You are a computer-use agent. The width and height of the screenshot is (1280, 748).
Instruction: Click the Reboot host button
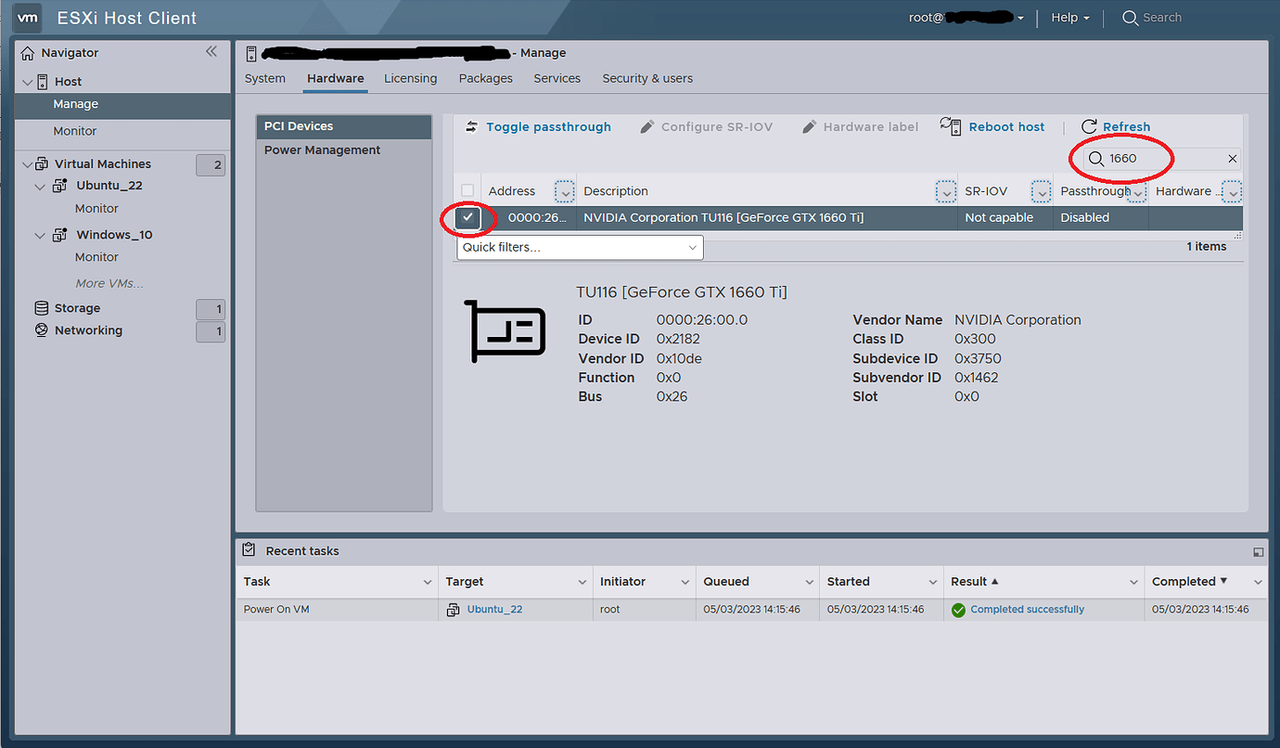(x=993, y=127)
